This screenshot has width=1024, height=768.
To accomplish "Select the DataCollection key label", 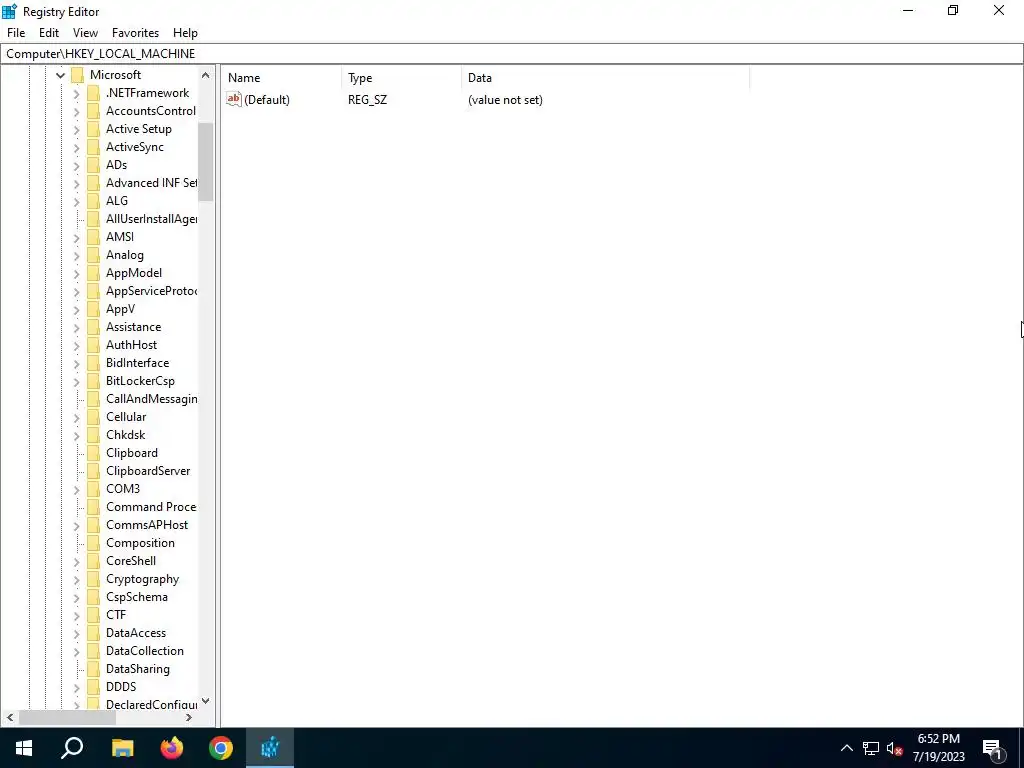I will [145, 650].
